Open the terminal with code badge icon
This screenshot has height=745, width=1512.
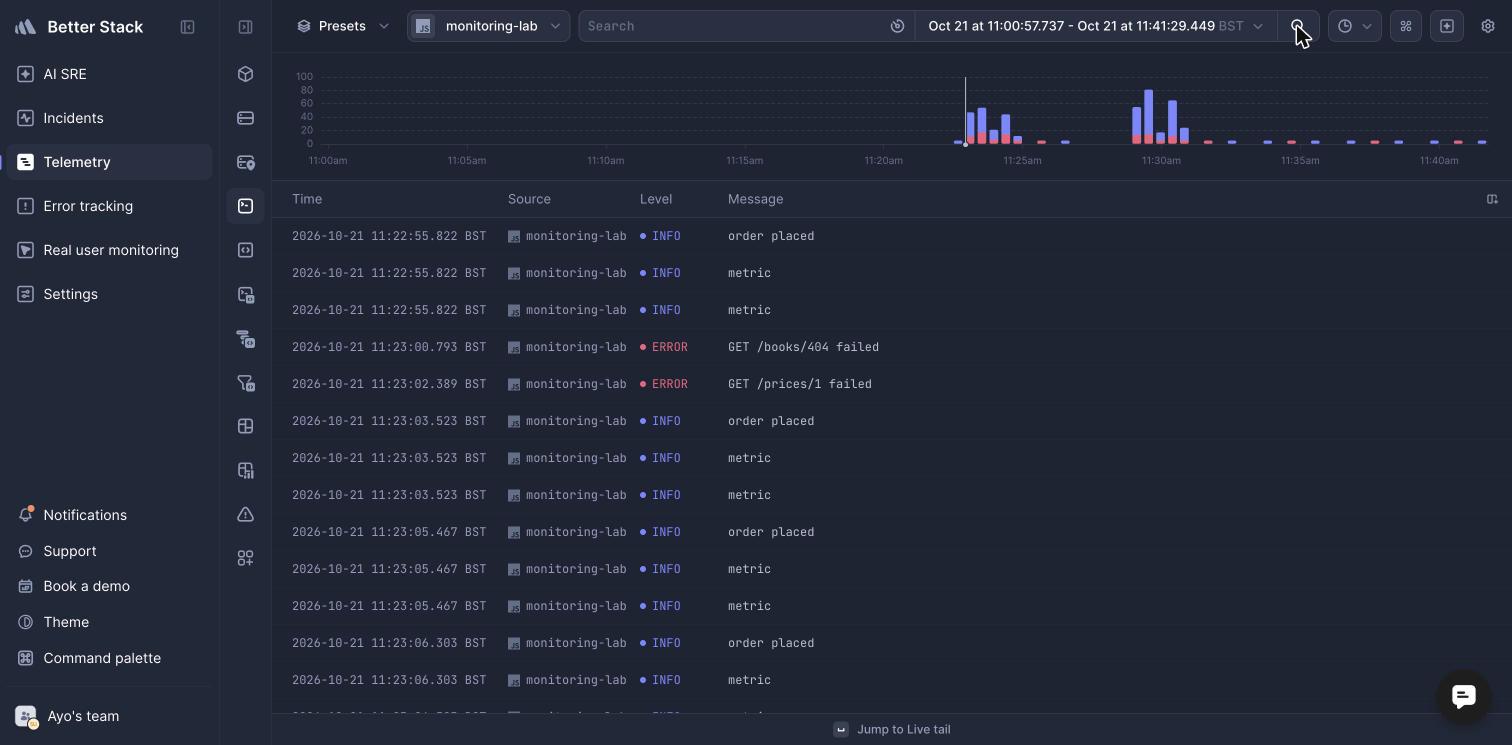[x=245, y=294]
